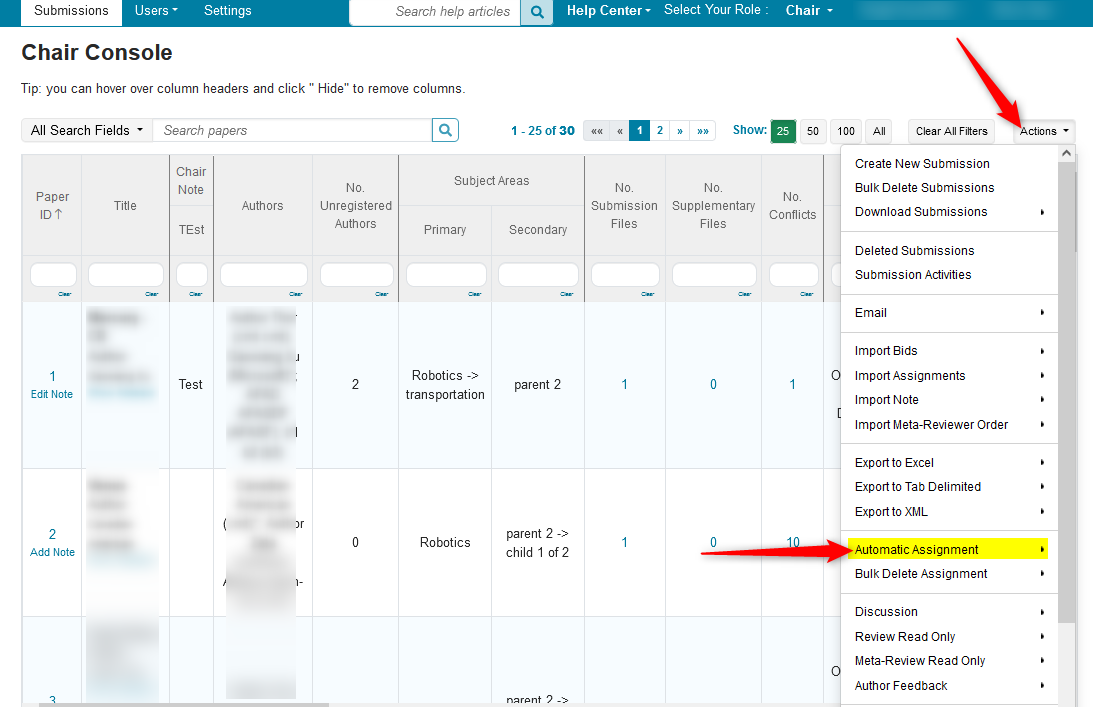This screenshot has width=1093, height=707.
Task: Expand Download Submissions submenu
Action: coord(949,212)
